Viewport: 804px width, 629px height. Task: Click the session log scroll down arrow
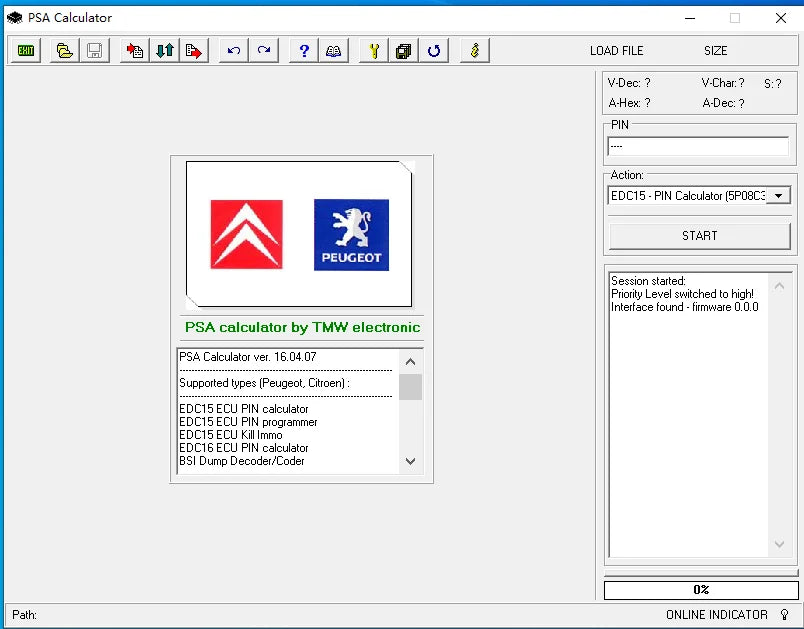(779, 544)
